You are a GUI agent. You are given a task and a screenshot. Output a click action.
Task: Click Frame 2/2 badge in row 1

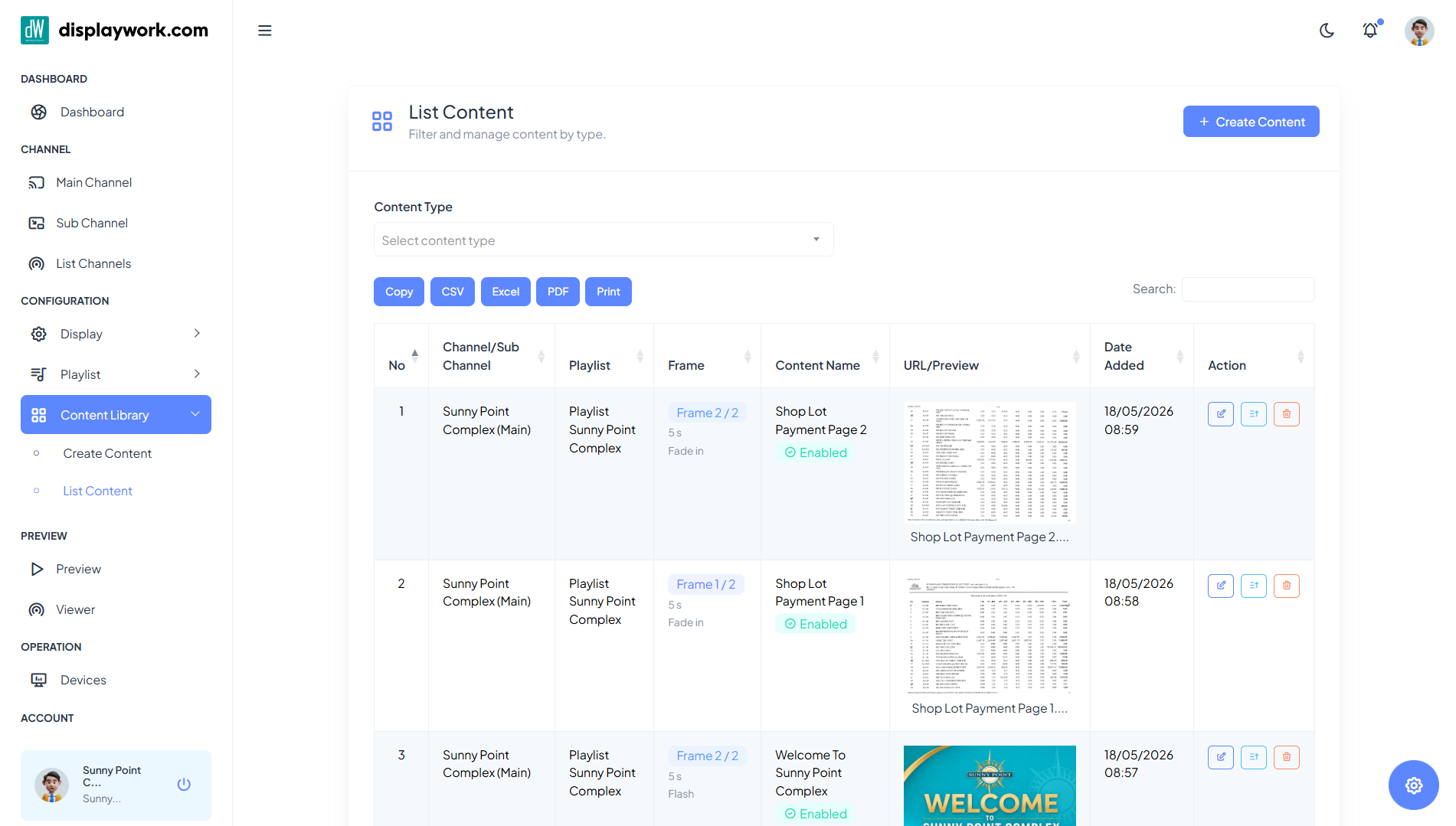click(x=707, y=413)
